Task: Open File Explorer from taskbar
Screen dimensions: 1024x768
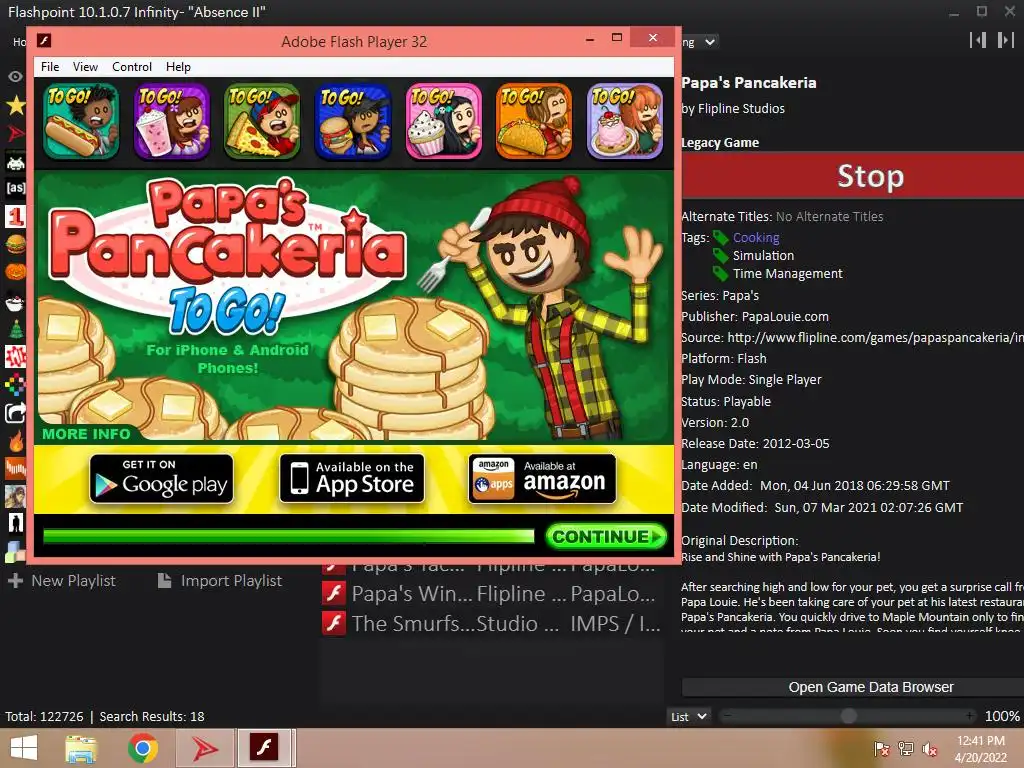Action: 81,748
